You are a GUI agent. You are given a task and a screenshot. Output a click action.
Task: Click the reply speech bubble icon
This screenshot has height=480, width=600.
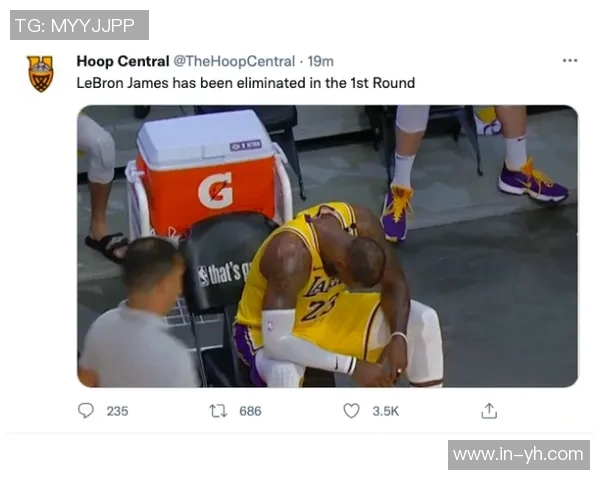(x=86, y=411)
